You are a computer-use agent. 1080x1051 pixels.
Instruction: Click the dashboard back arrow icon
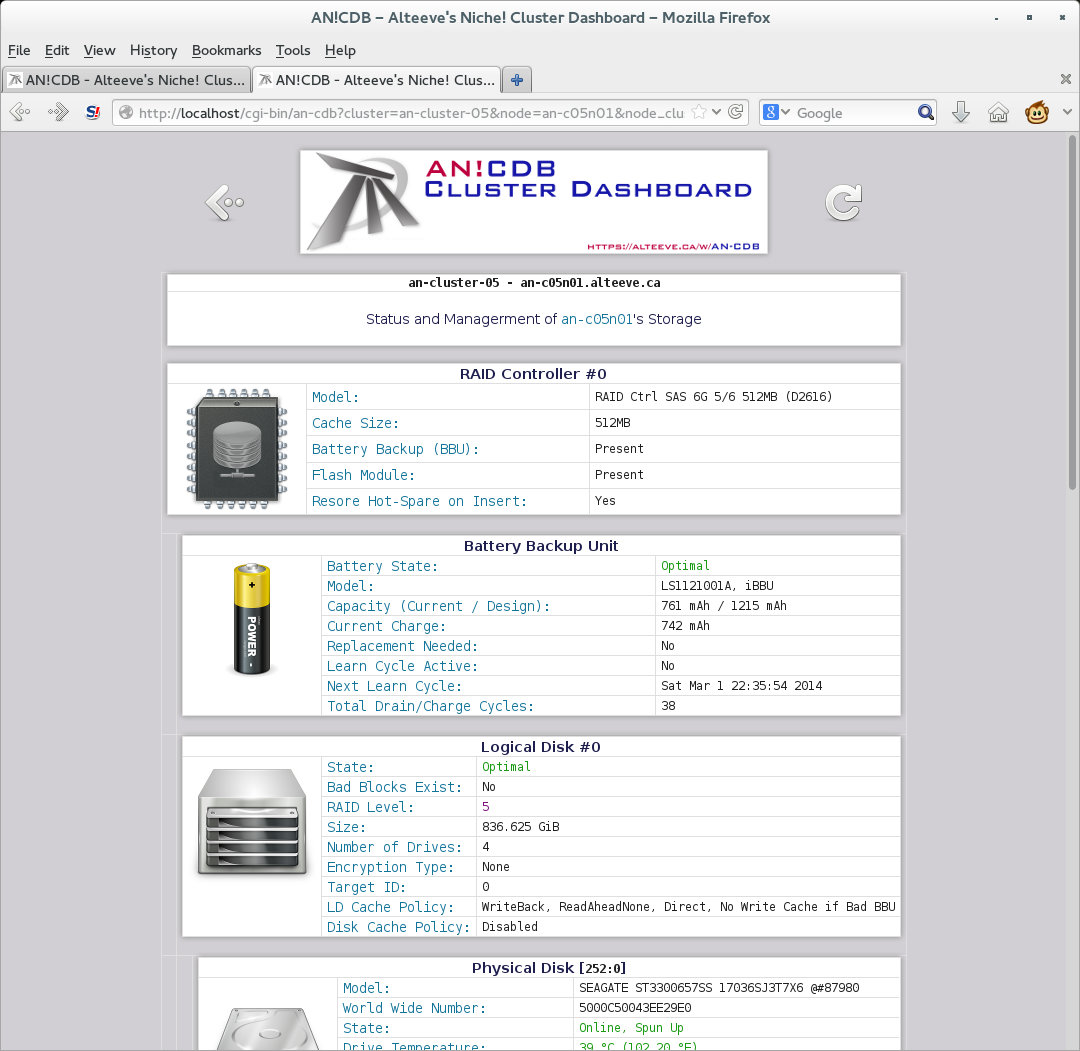(x=225, y=202)
